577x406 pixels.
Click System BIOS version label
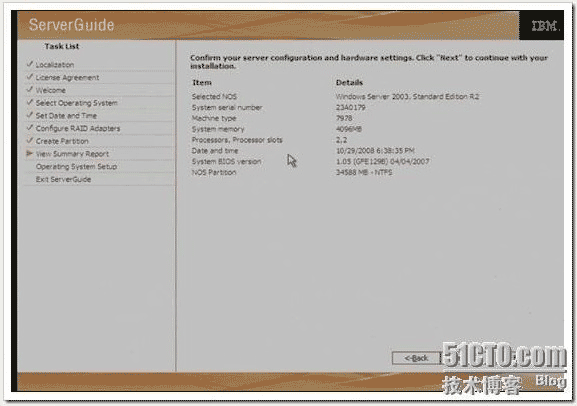(226, 162)
